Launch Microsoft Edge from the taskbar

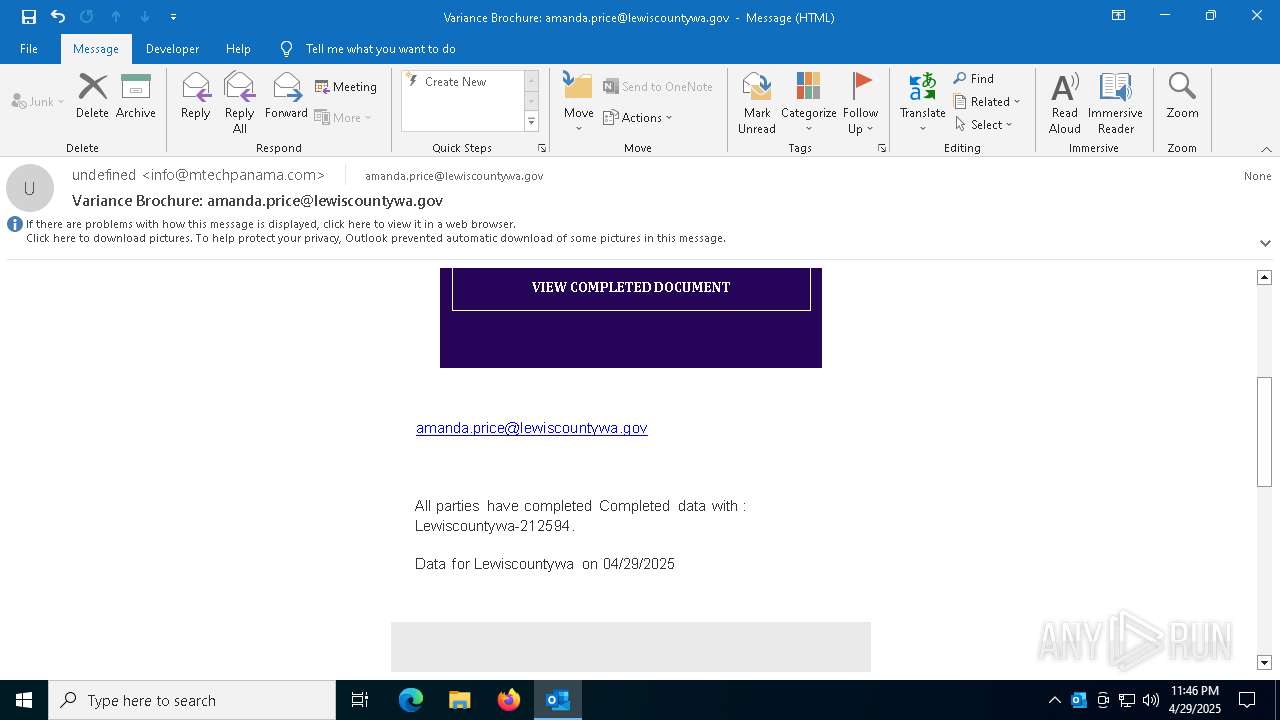tap(411, 700)
